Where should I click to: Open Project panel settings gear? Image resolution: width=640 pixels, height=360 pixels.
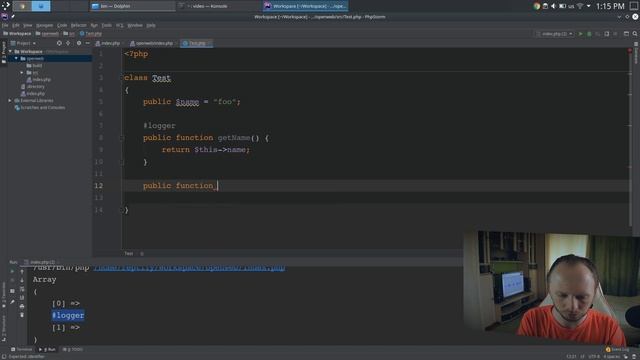point(79,43)
